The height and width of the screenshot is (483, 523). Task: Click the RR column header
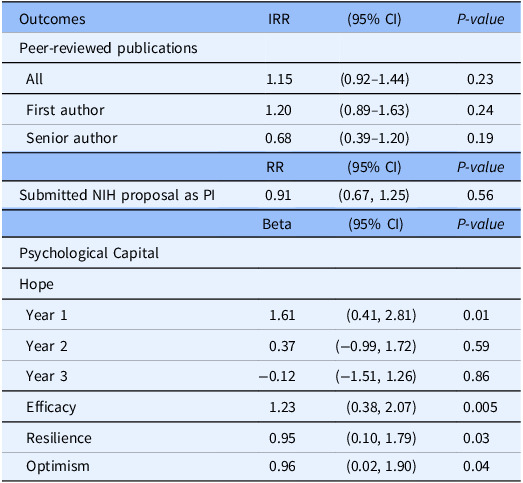tap(275, 167)
